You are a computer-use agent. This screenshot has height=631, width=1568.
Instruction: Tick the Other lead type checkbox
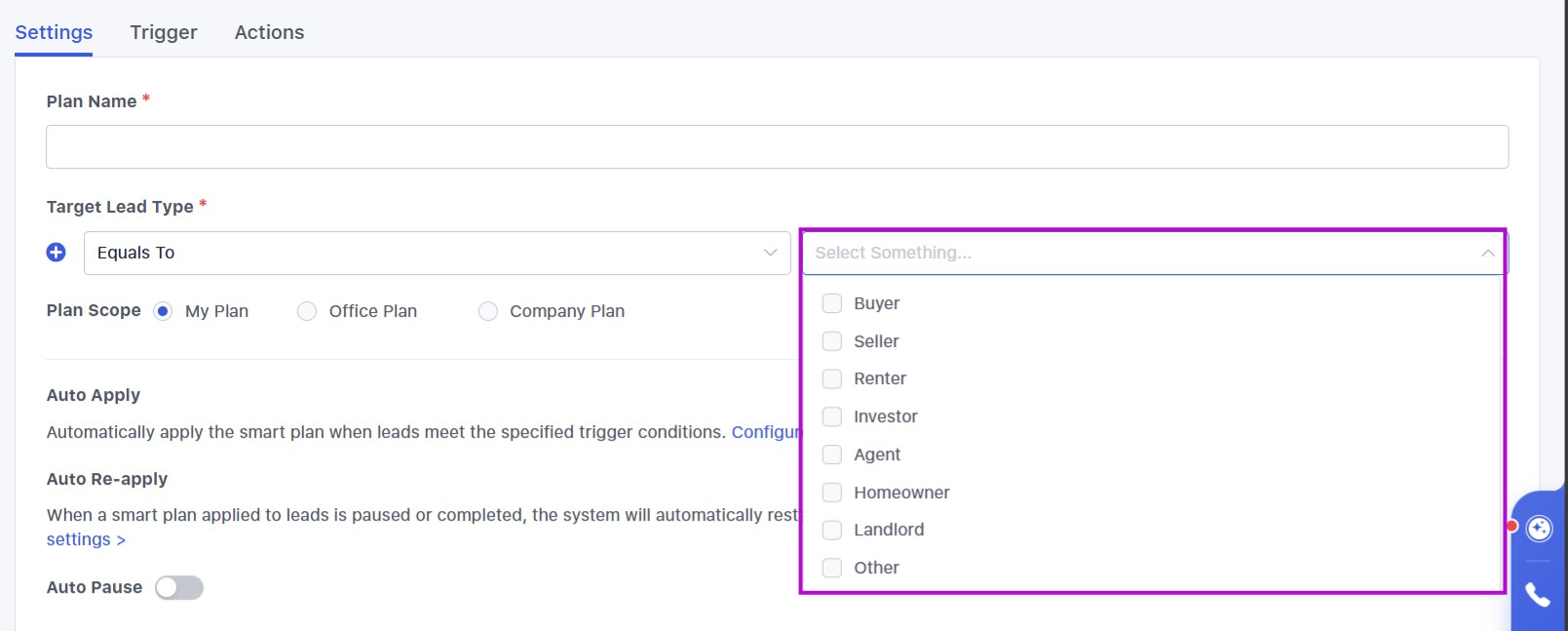click(832, 568)
